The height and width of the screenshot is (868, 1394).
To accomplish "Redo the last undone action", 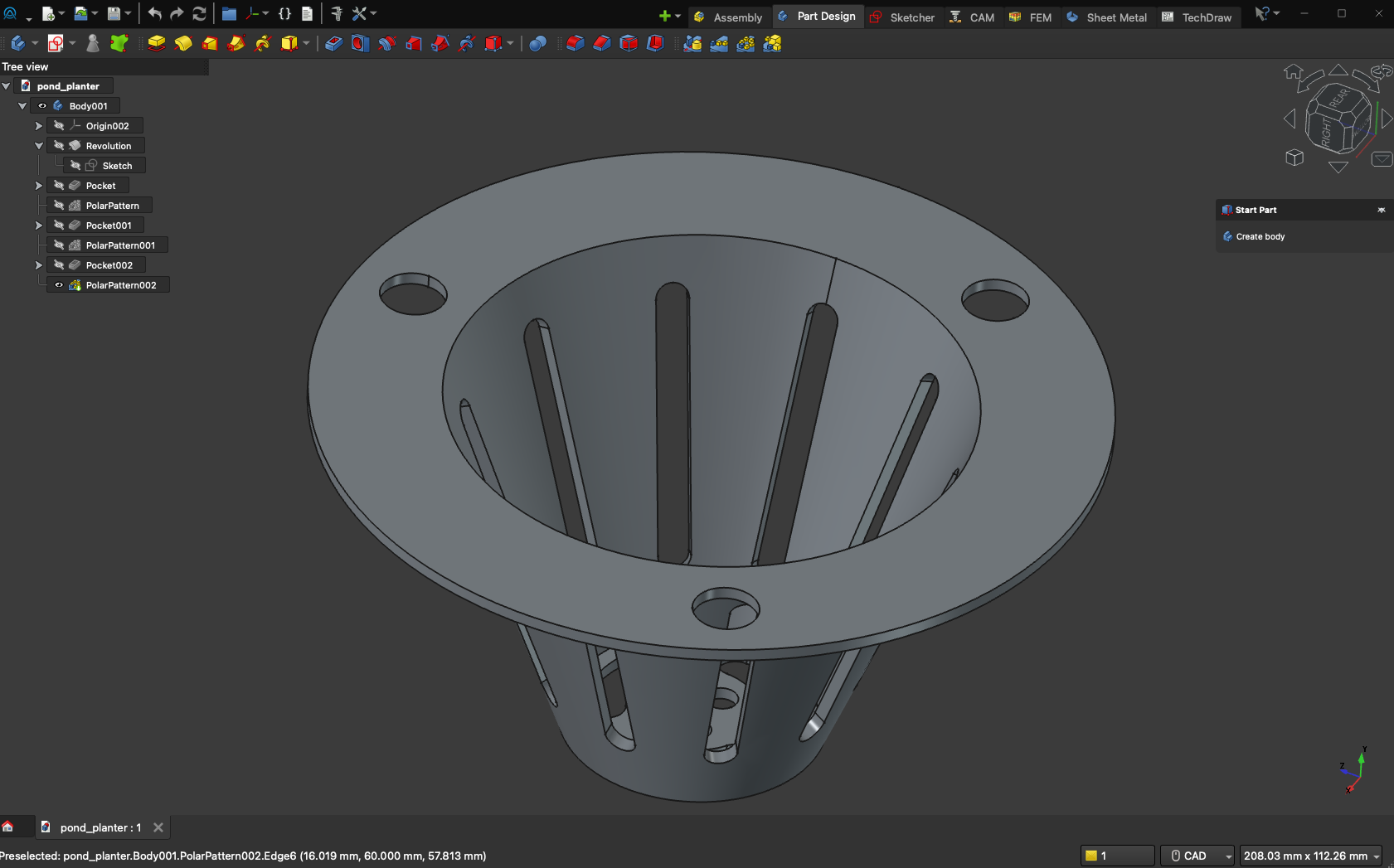I will (177, 13).
